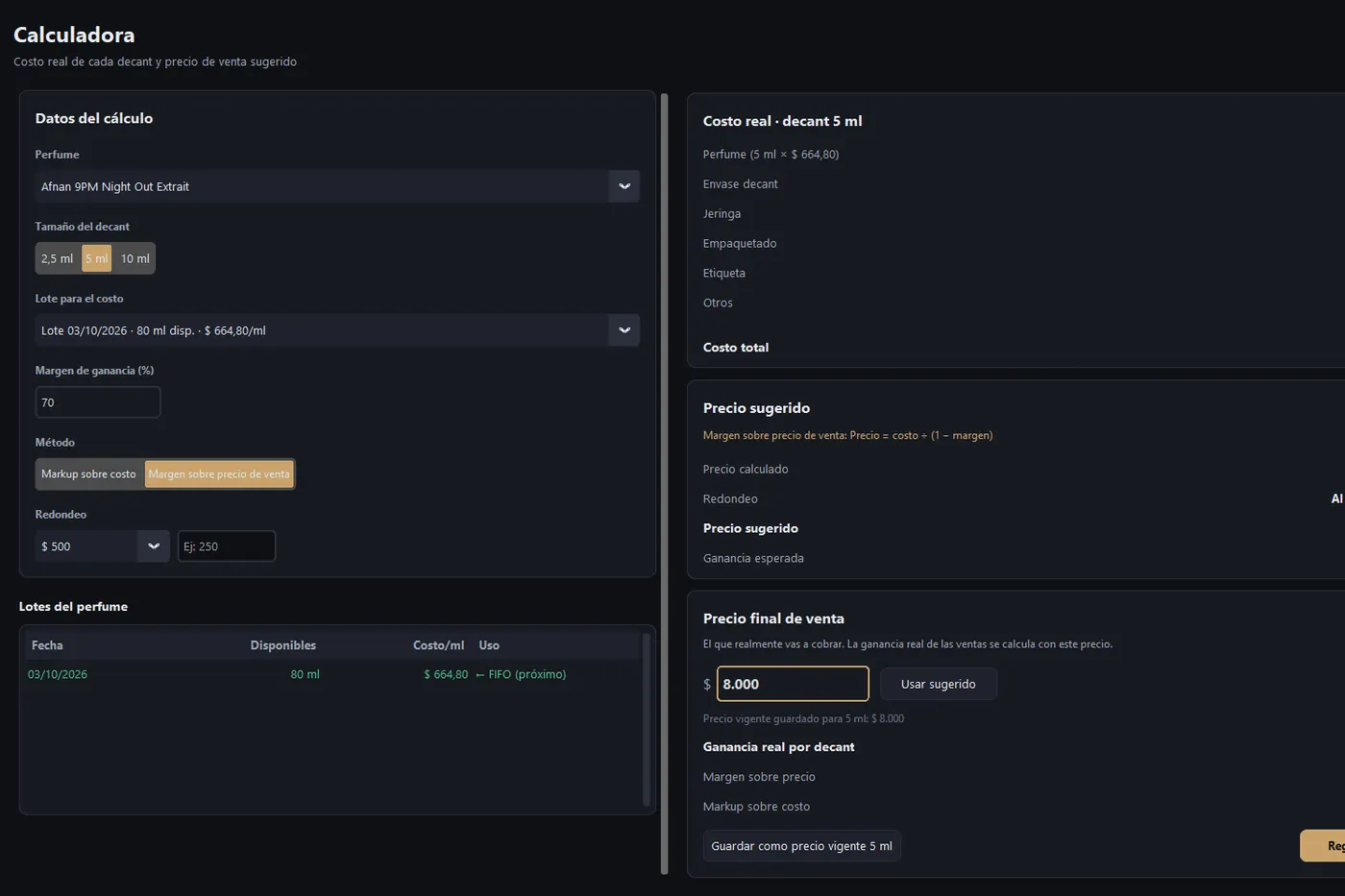Click the Ganancia esperada row label
Screen dimensions: 1345x896
pyautogui.click(x=753, y=559)
